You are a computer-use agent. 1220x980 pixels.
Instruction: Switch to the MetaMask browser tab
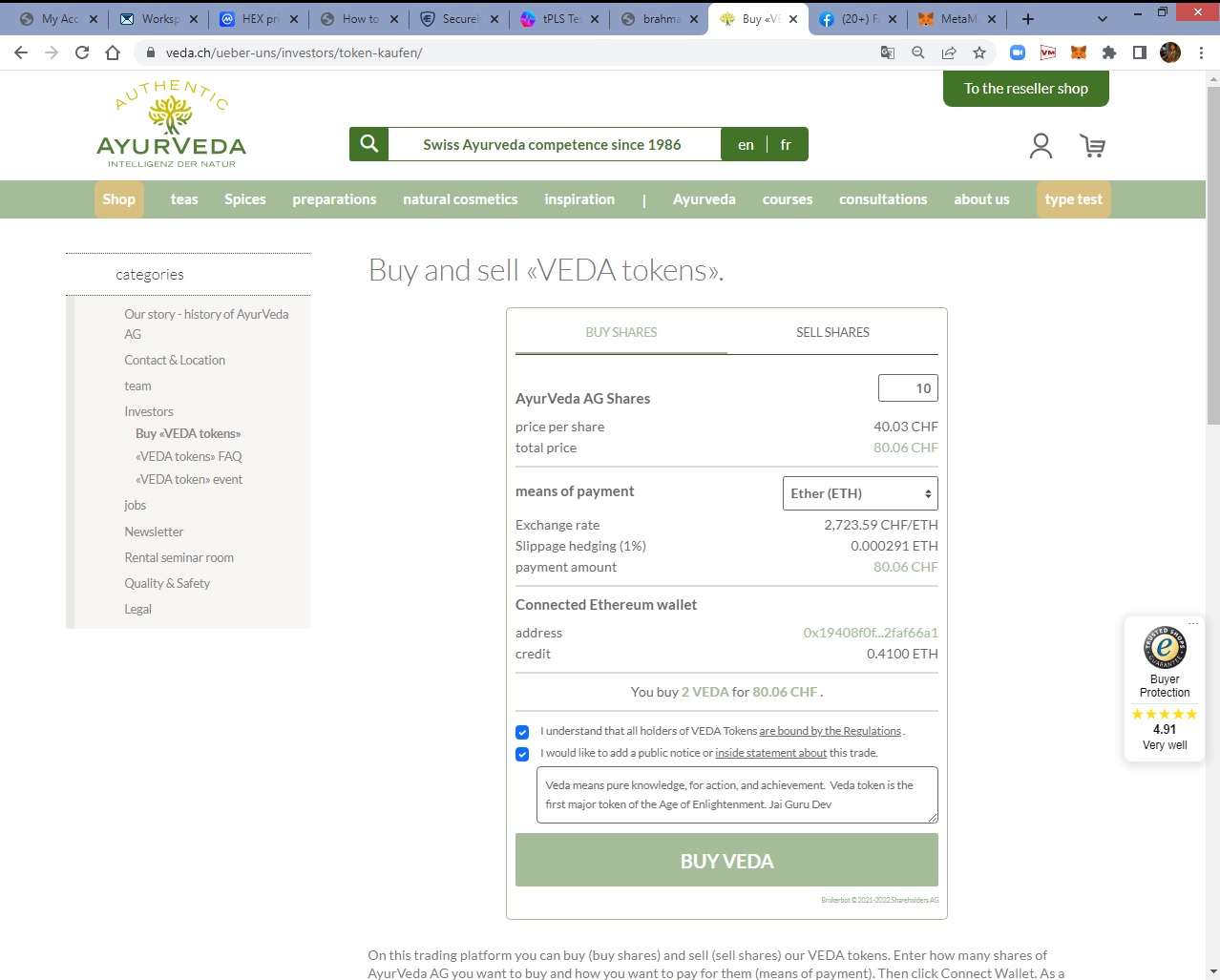957,18
